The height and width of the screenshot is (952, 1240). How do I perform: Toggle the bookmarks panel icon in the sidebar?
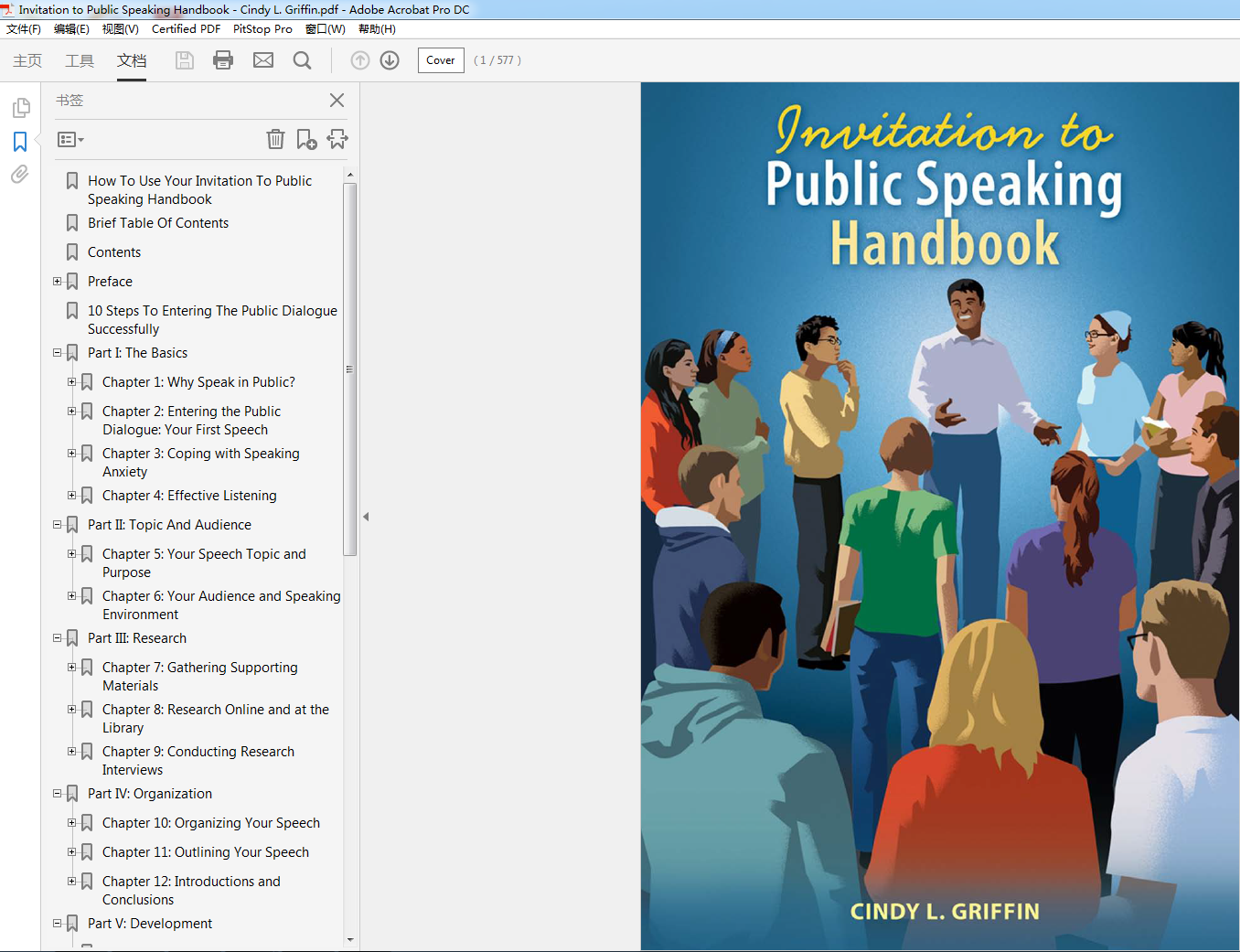click(x=20, y=142)
